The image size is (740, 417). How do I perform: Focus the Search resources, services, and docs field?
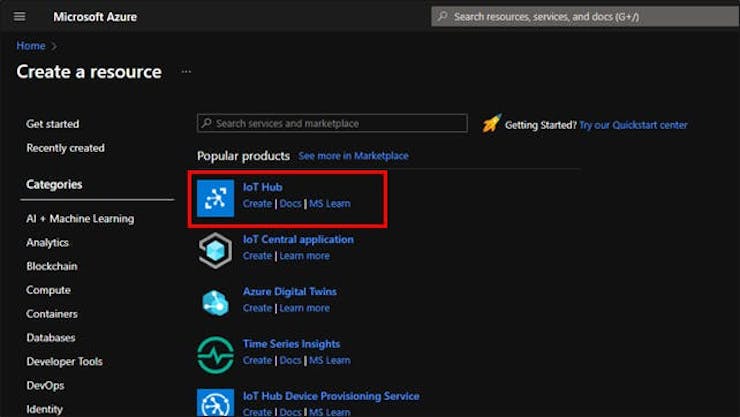(x=585, y=17)
